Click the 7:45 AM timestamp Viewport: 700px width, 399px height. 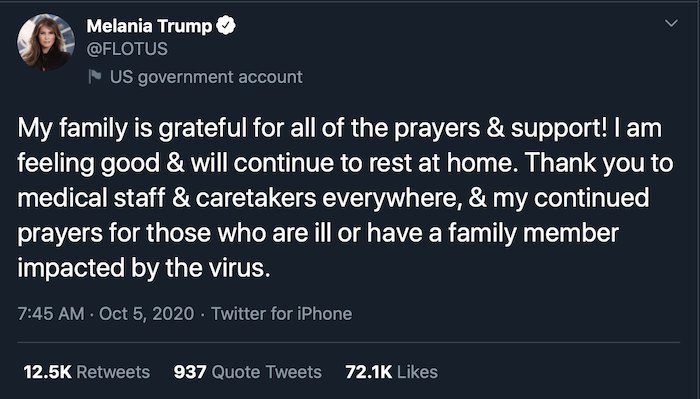(51, 313)
